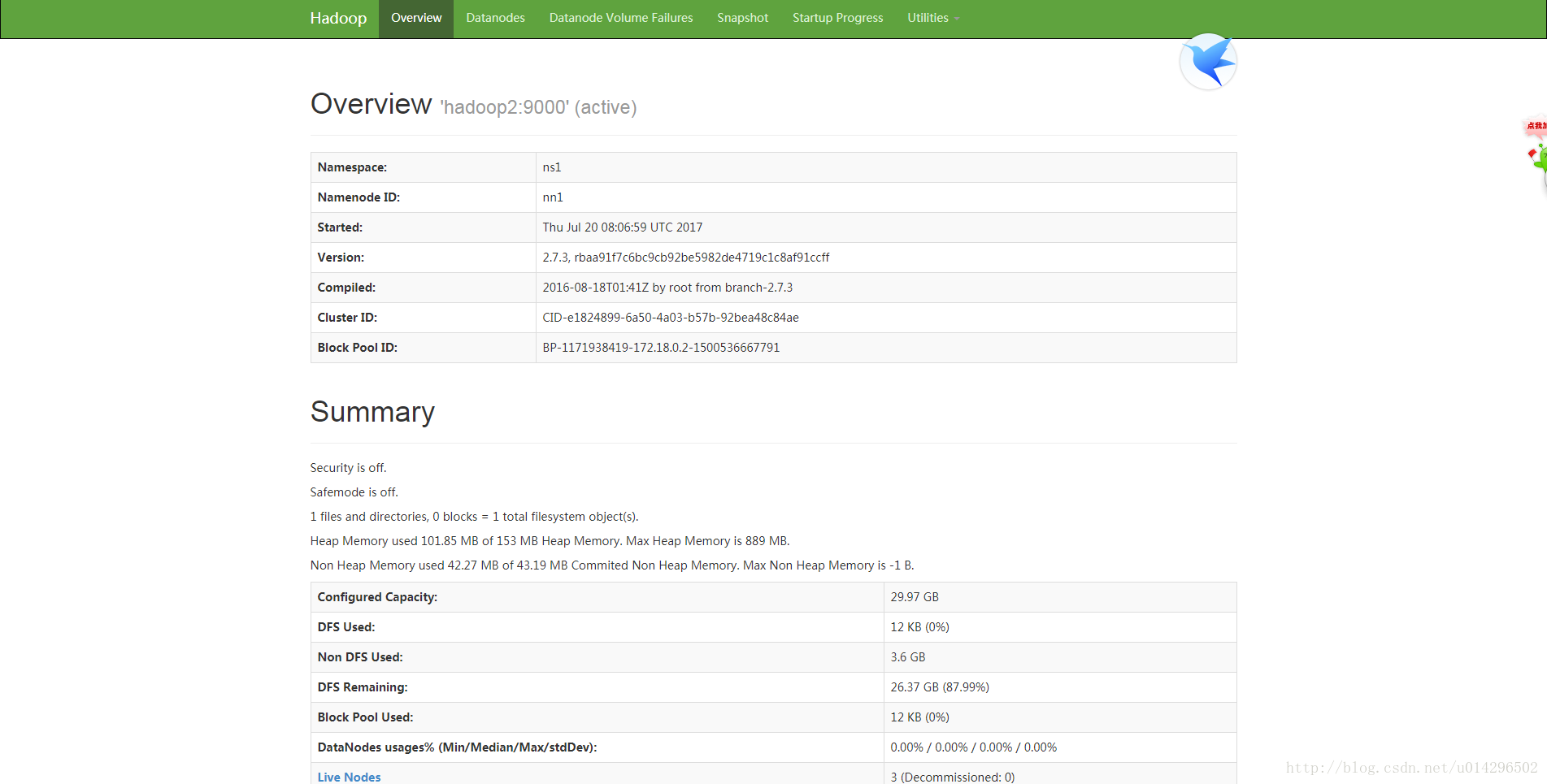Click the Namespace: label cell

424,167
